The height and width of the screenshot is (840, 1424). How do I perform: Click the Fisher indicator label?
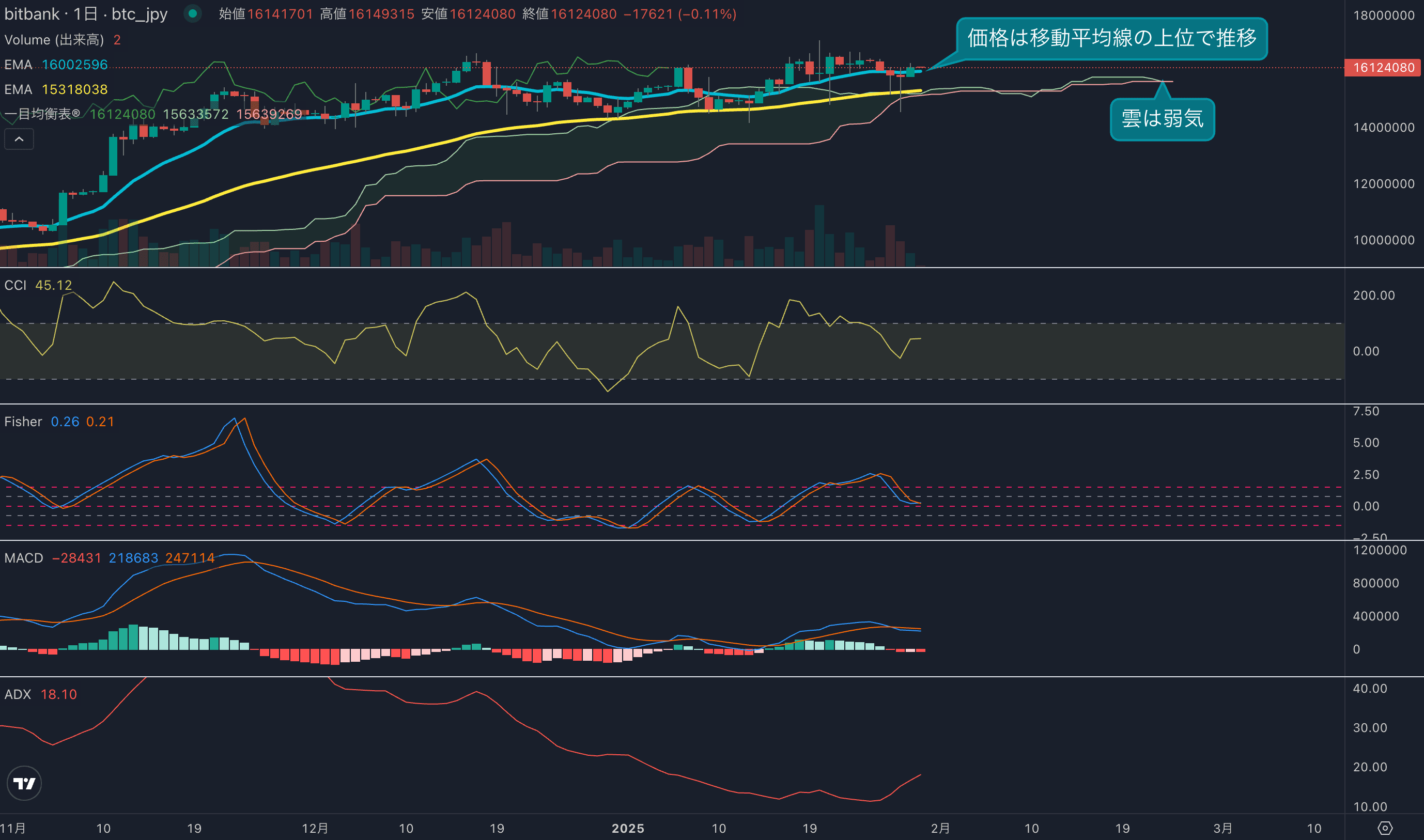pos(23,422)
